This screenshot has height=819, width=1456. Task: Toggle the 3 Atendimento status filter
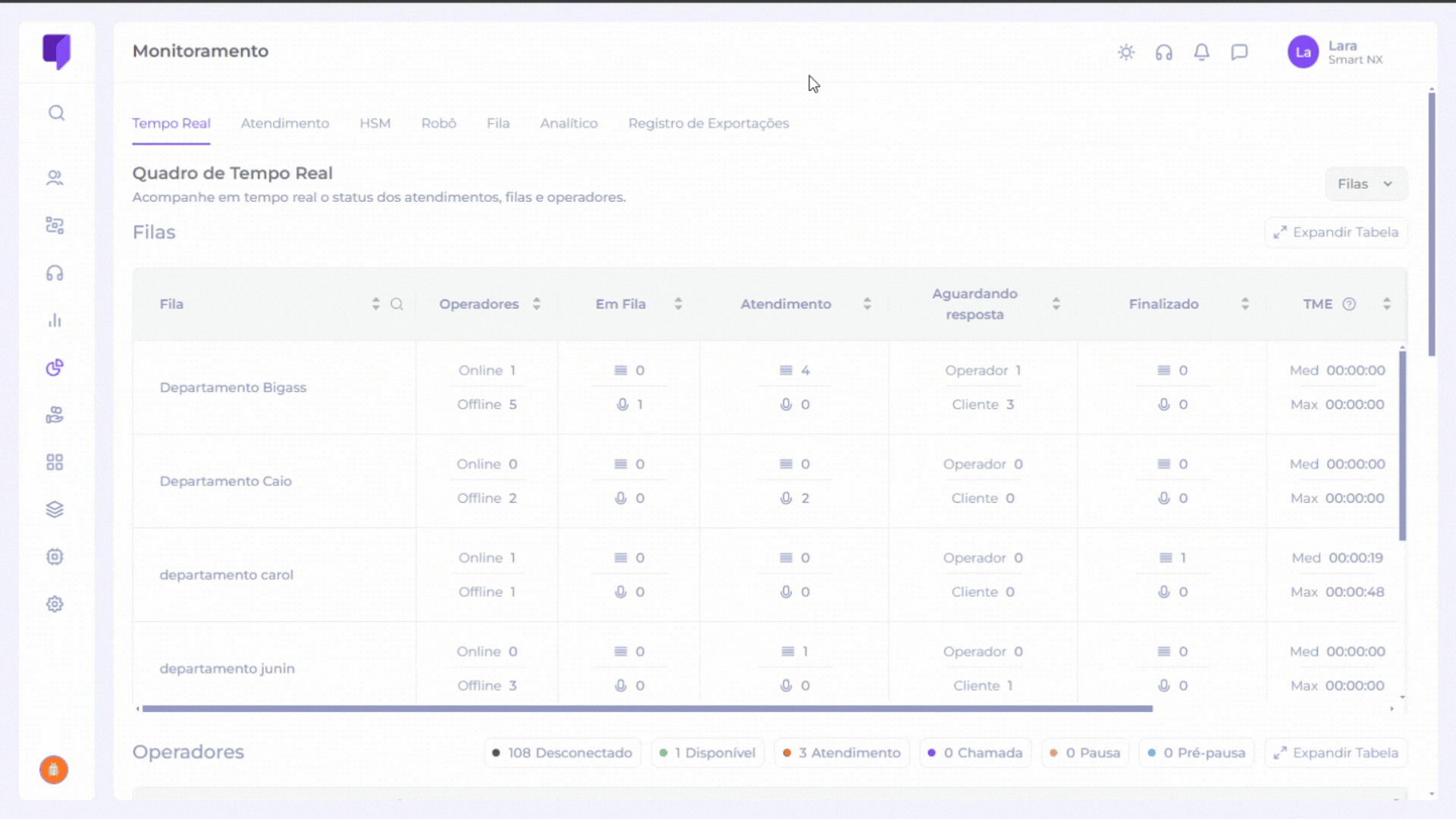(x=842, y=753)
